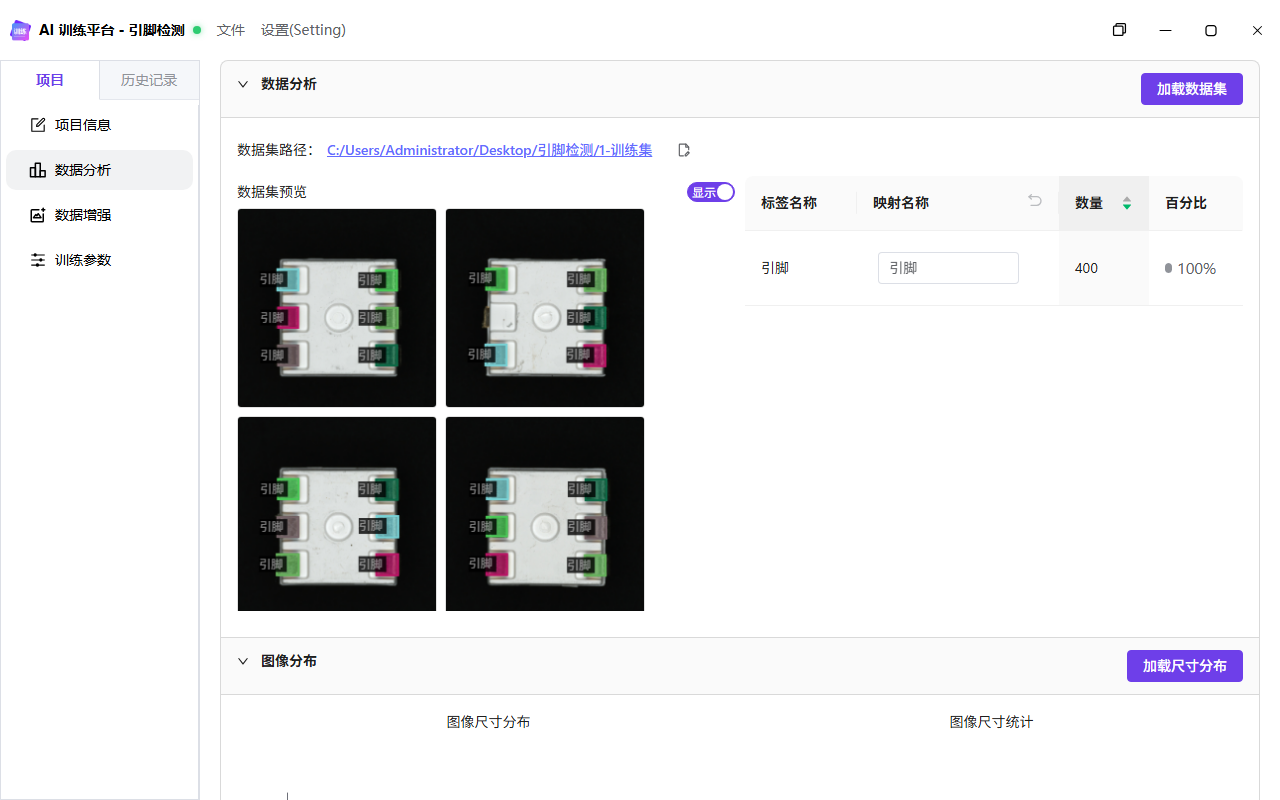The width and height of the screenshot is (1280, 800).
Task: Click the 引脚 mapping name input field
Action: tap(948, 268)
